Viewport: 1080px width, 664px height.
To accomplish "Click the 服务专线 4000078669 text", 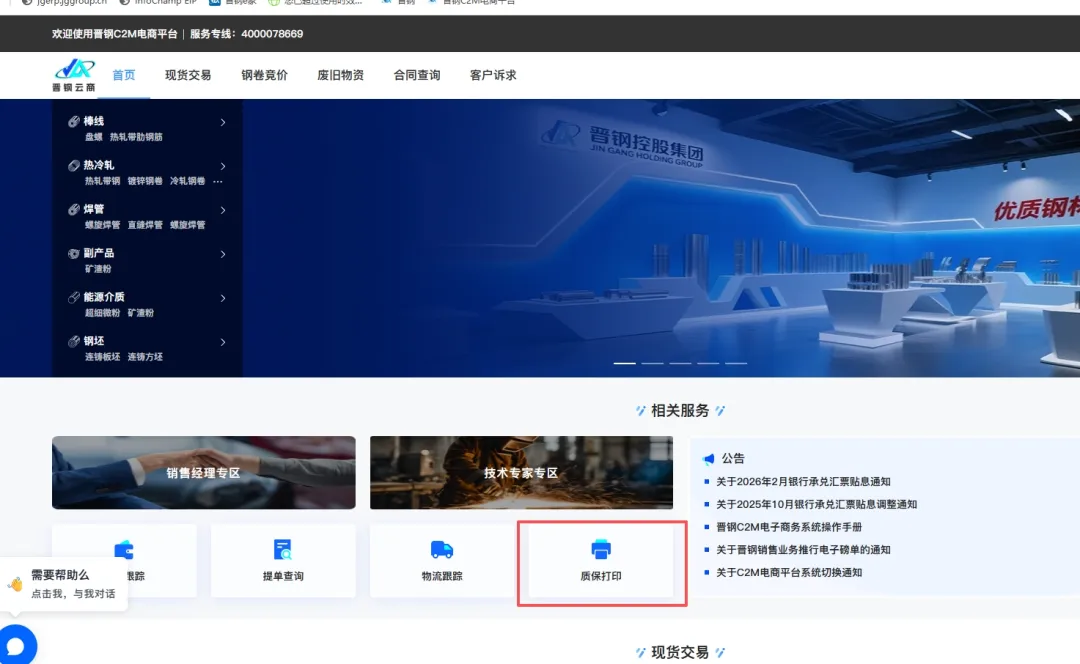I will [x=247, y=34].
